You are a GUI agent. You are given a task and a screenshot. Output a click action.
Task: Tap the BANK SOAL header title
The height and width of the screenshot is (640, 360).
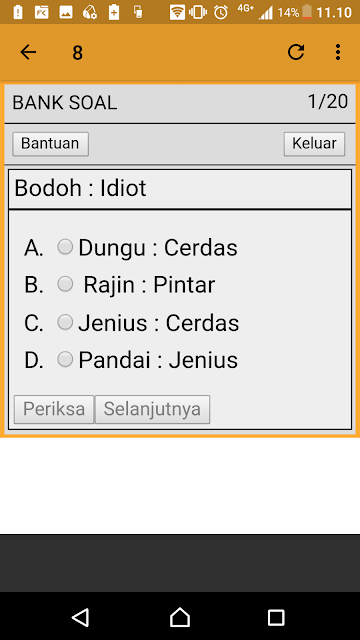tap(65, 103)
